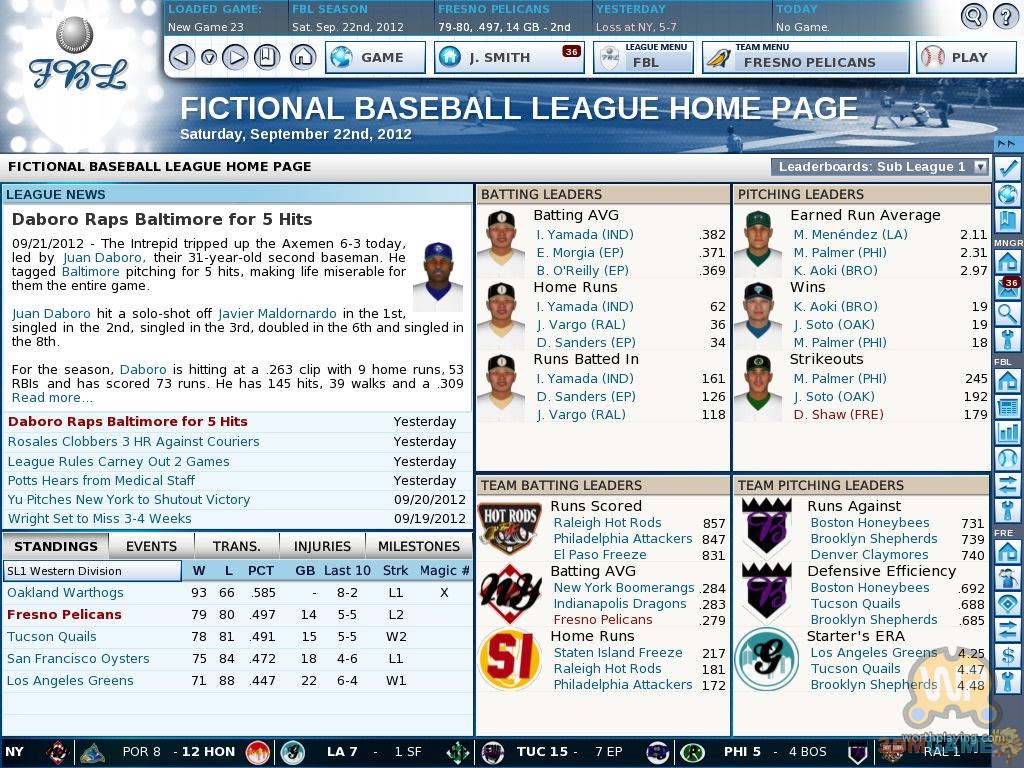Open the Team Menu Fresno Pelicans
Image resolution: width=1024 pixels, height=768 pixels.
(x=805, y=57)
